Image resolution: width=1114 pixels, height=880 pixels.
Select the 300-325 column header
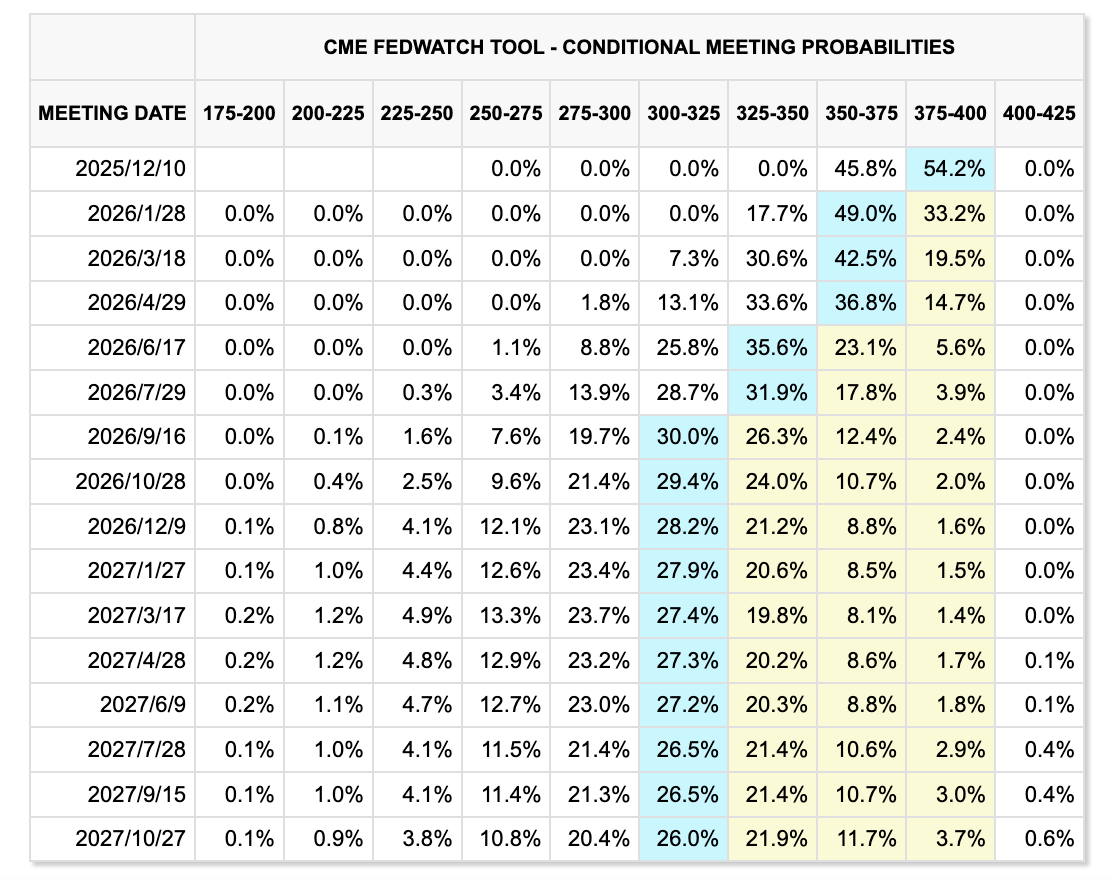[684, 113]
